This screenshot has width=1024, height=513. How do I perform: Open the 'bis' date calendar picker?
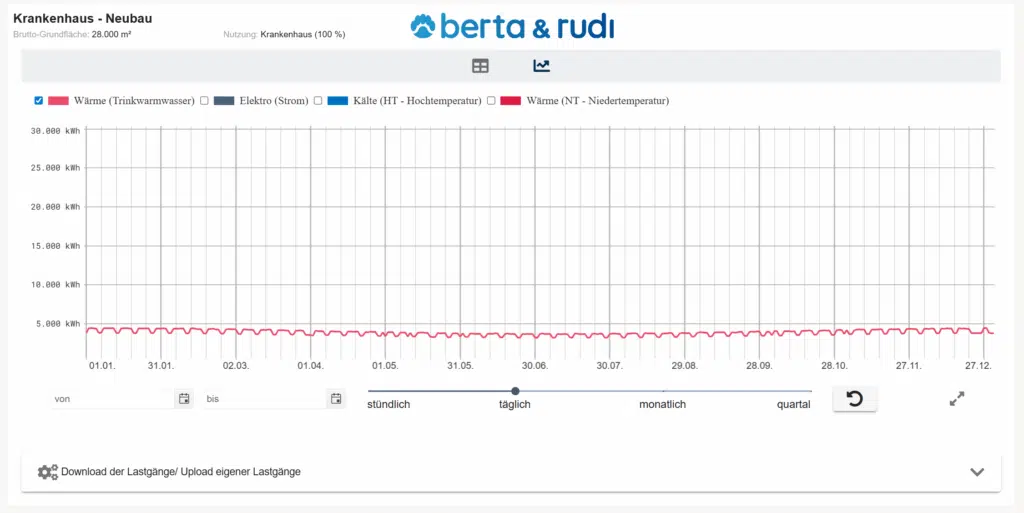pyautogui.click(x=336, y=399)
